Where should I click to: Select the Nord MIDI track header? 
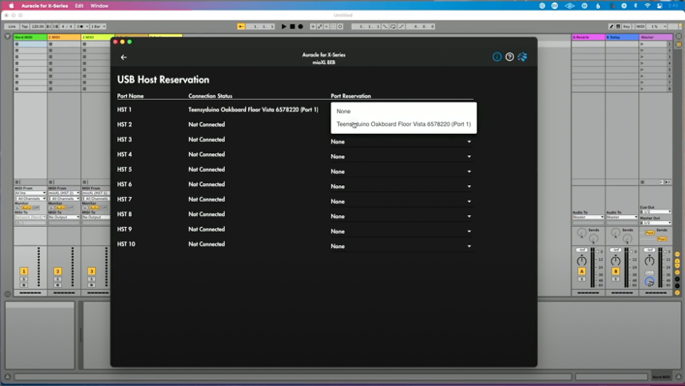click(x=30, y=38)
